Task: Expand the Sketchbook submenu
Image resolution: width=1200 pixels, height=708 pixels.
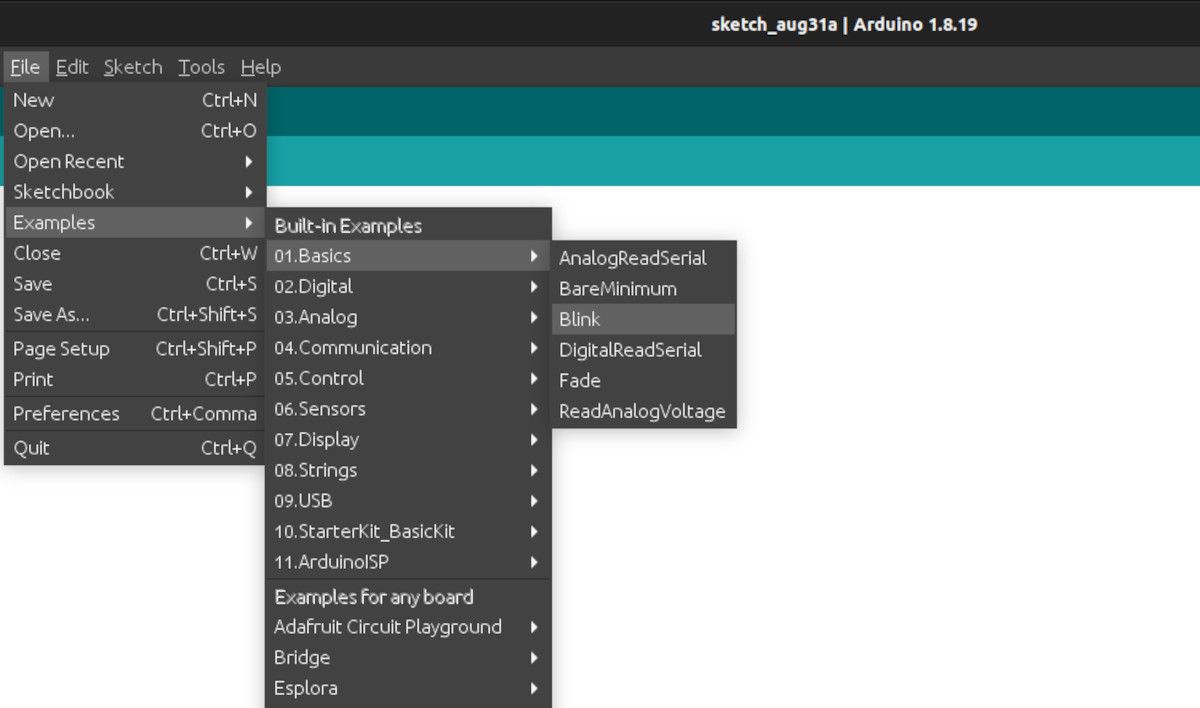Action: [x=63, y=191]
